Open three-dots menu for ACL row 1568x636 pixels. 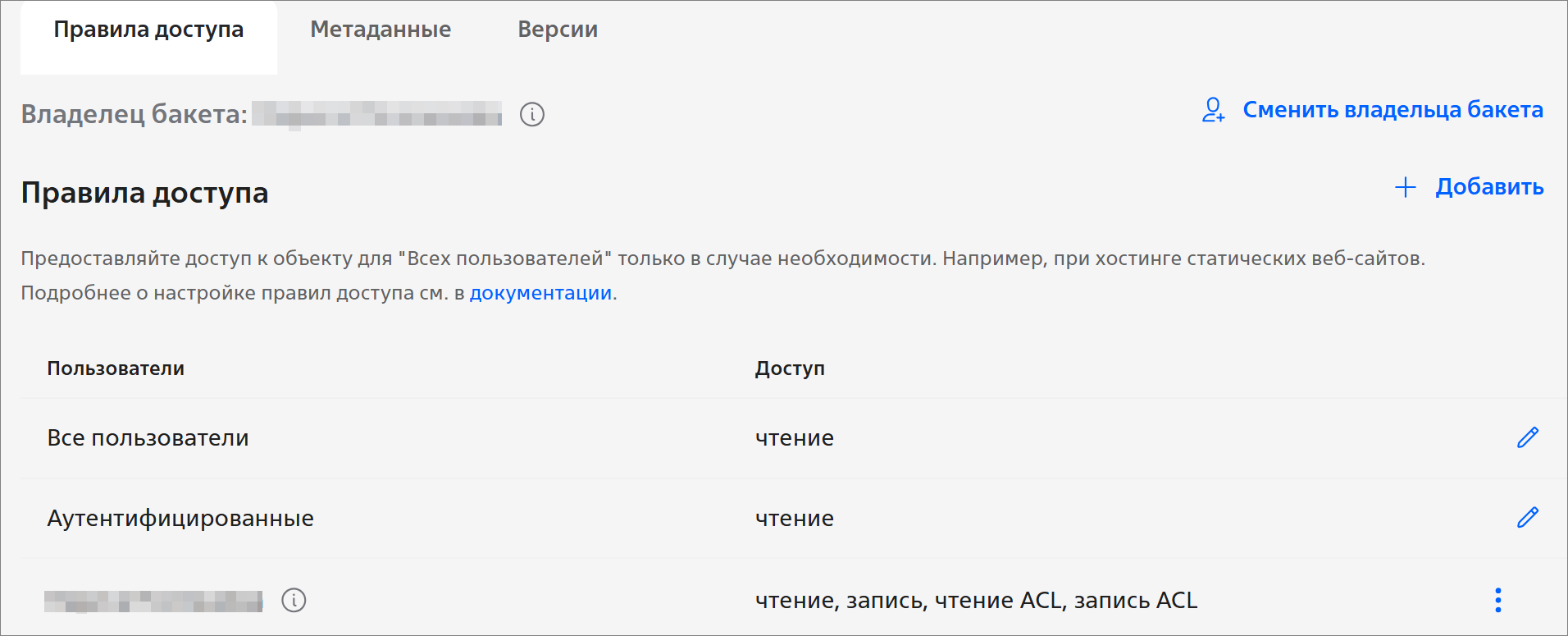[1497, 600]
